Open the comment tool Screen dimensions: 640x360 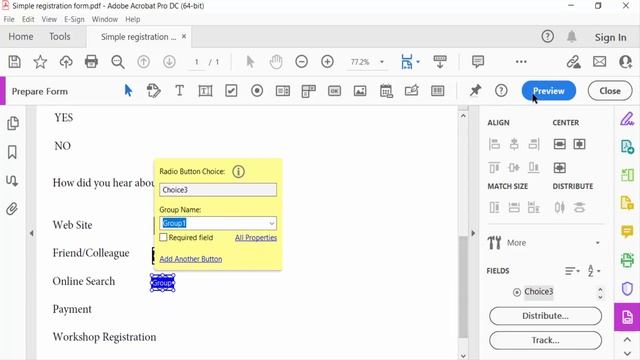tap(478, 62)
